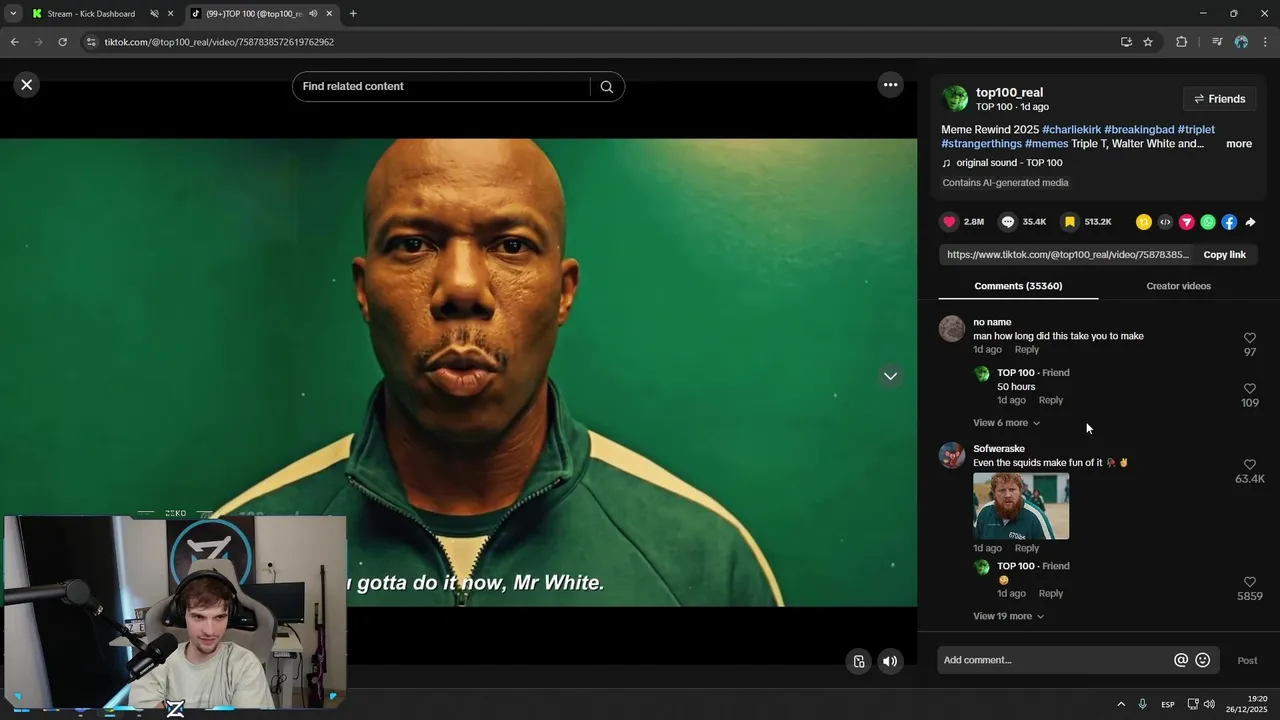Switch to Stream - Kick Dashboard tab
Image resolution: width=1280 pixels, height=720 pixels.
pyautogui.click(x=91, y=14)
